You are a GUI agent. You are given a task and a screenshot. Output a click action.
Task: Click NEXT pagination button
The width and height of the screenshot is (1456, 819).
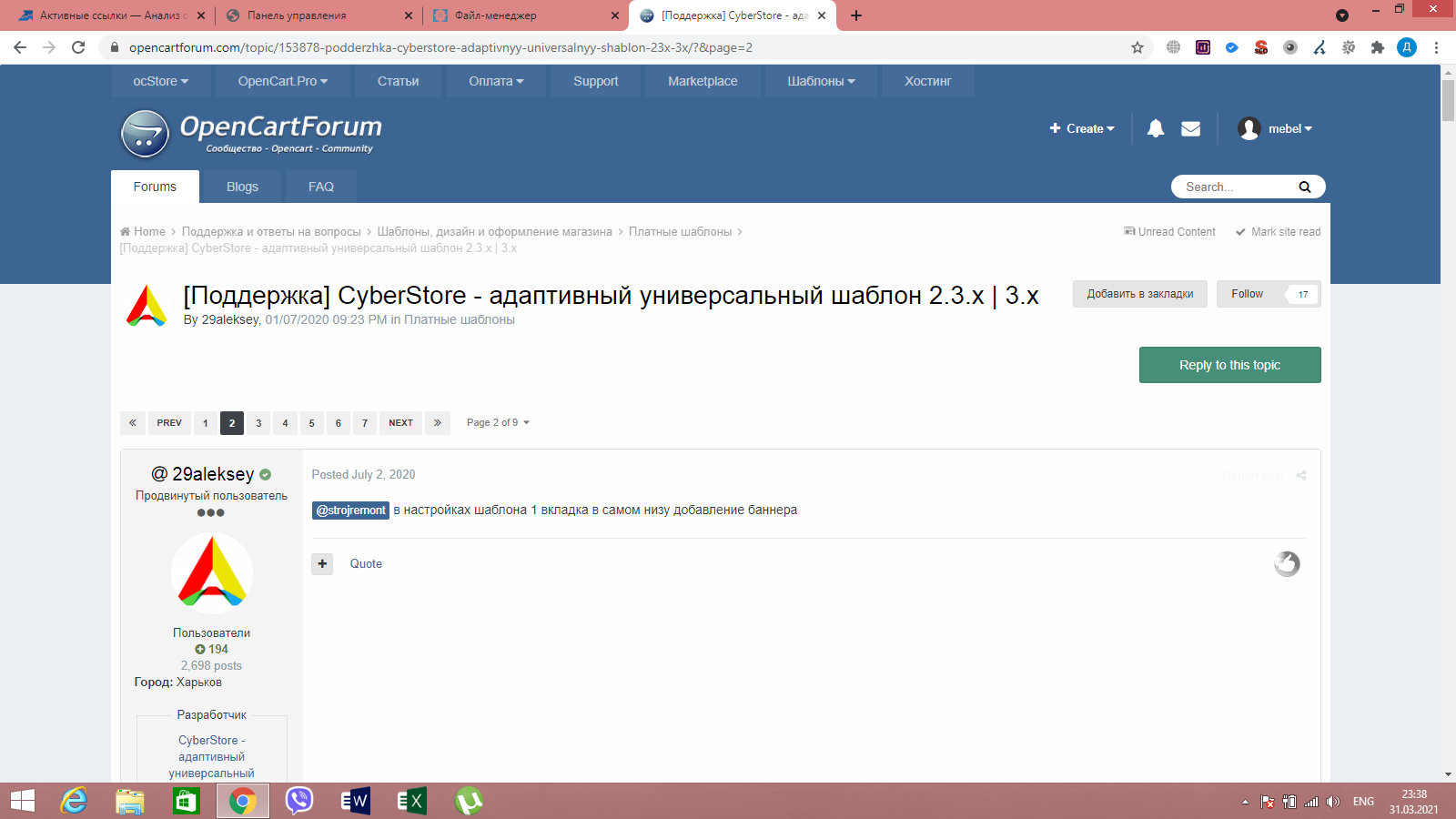[x=400, y=423]
